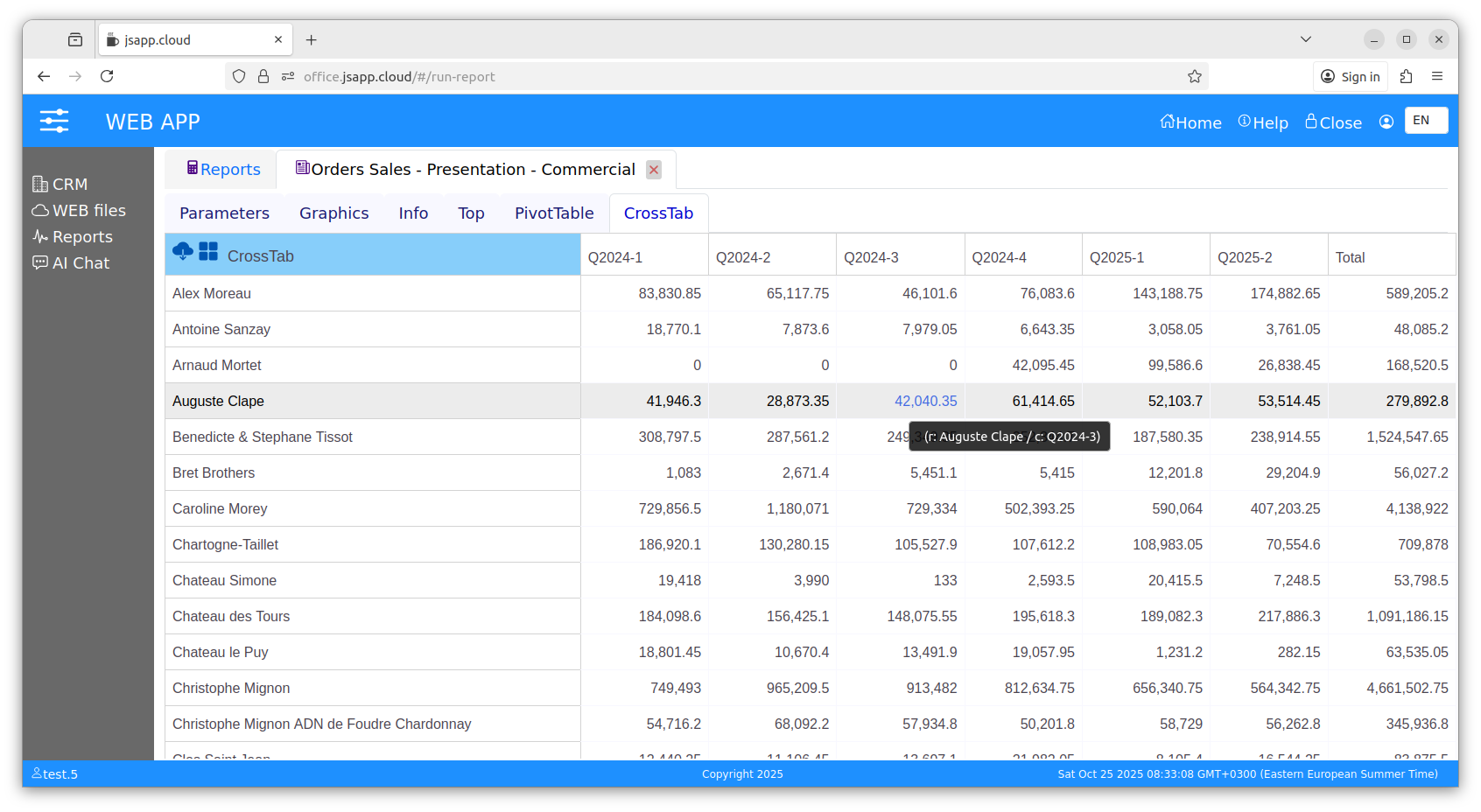Click the 42,040.35 value for Auguste Clape

(x=925, y=402)
